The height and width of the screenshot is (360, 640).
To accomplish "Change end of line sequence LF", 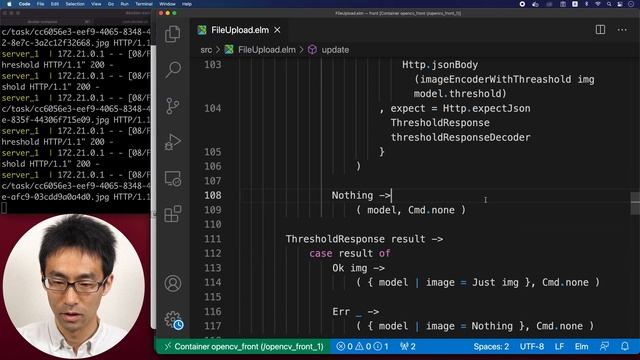I will pyautogui.click(x=559, y=347).
